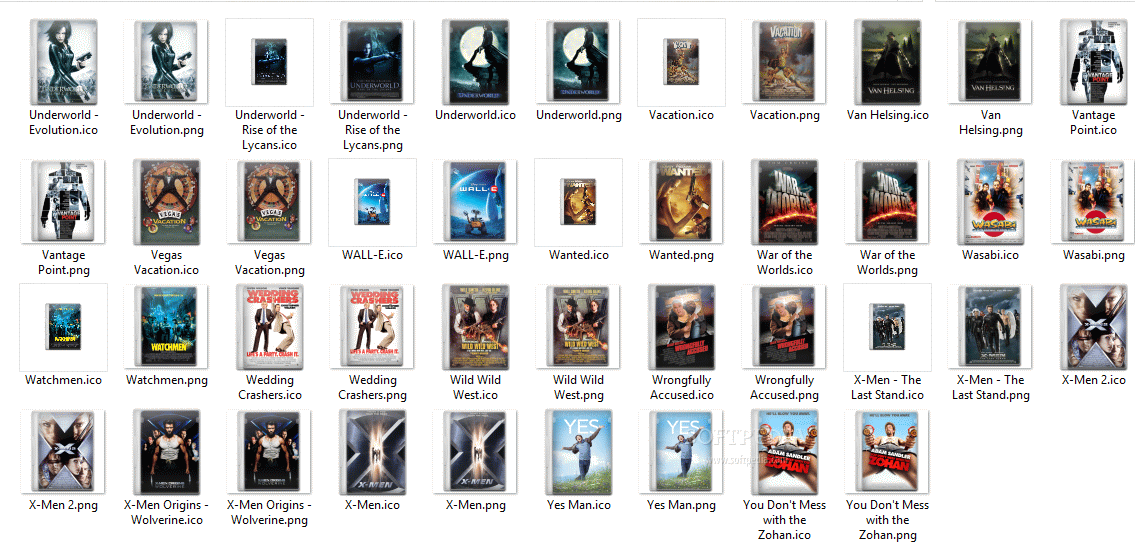Click the "Vantage Point.png" file name
This screenshot has width=1135, height=550.
coord(64,262)
